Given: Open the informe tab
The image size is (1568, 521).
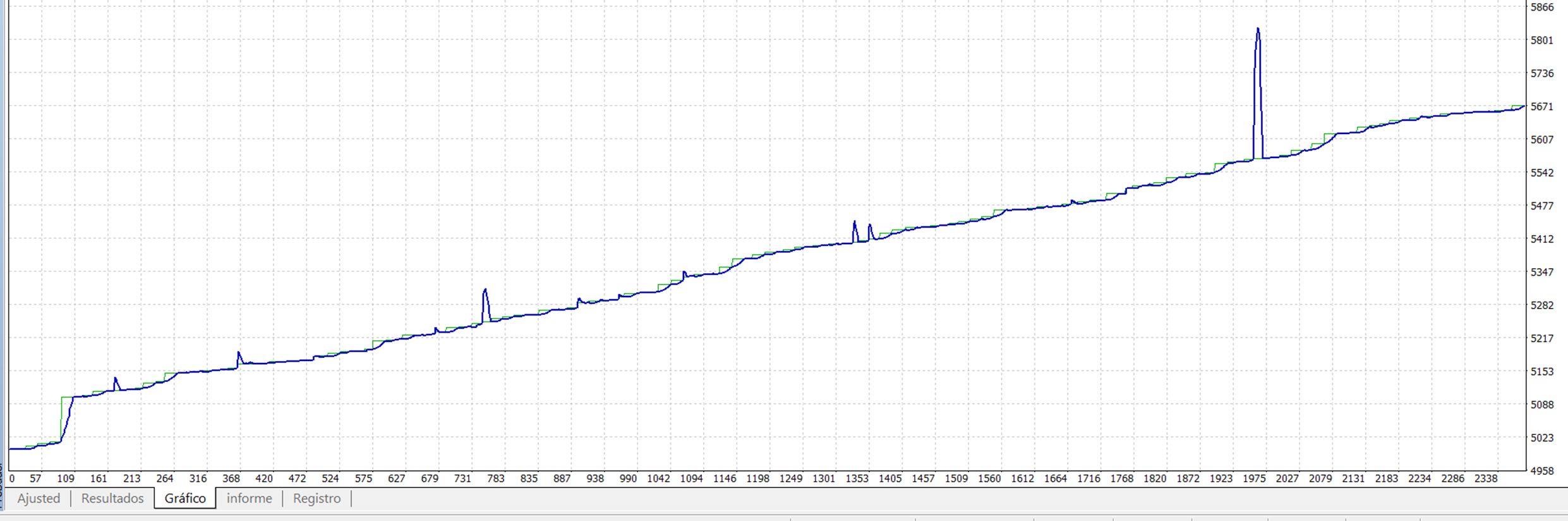Looking at the screenshot, I should tap(249, 498).
